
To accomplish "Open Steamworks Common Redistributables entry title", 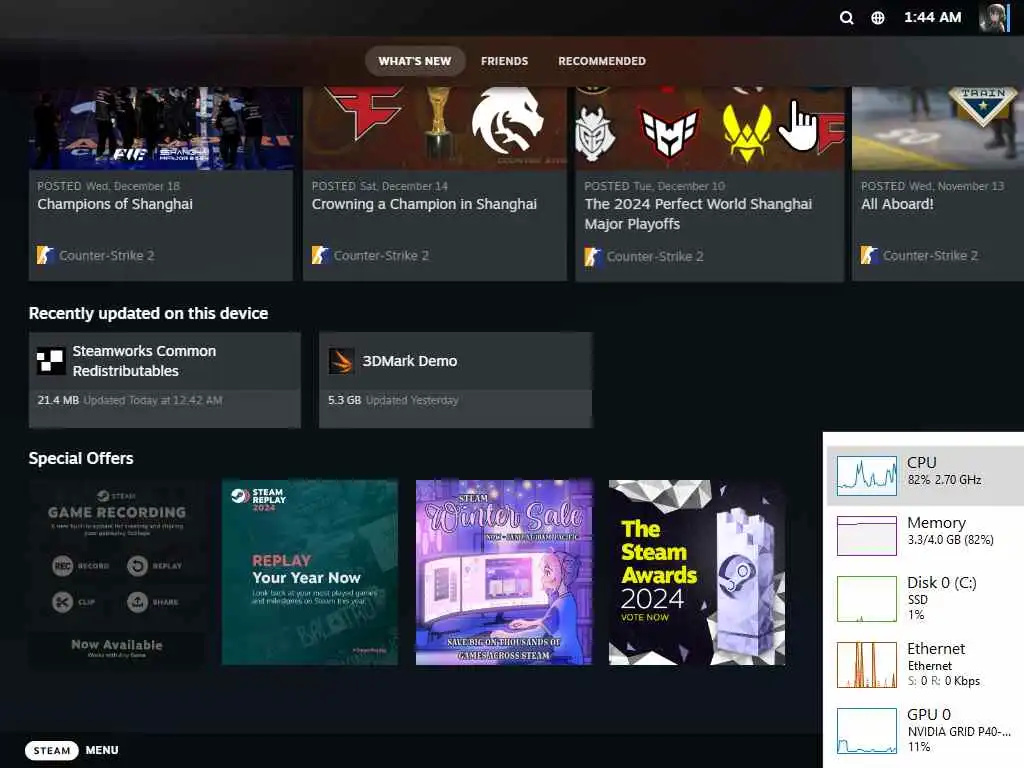I will point(144,360).
